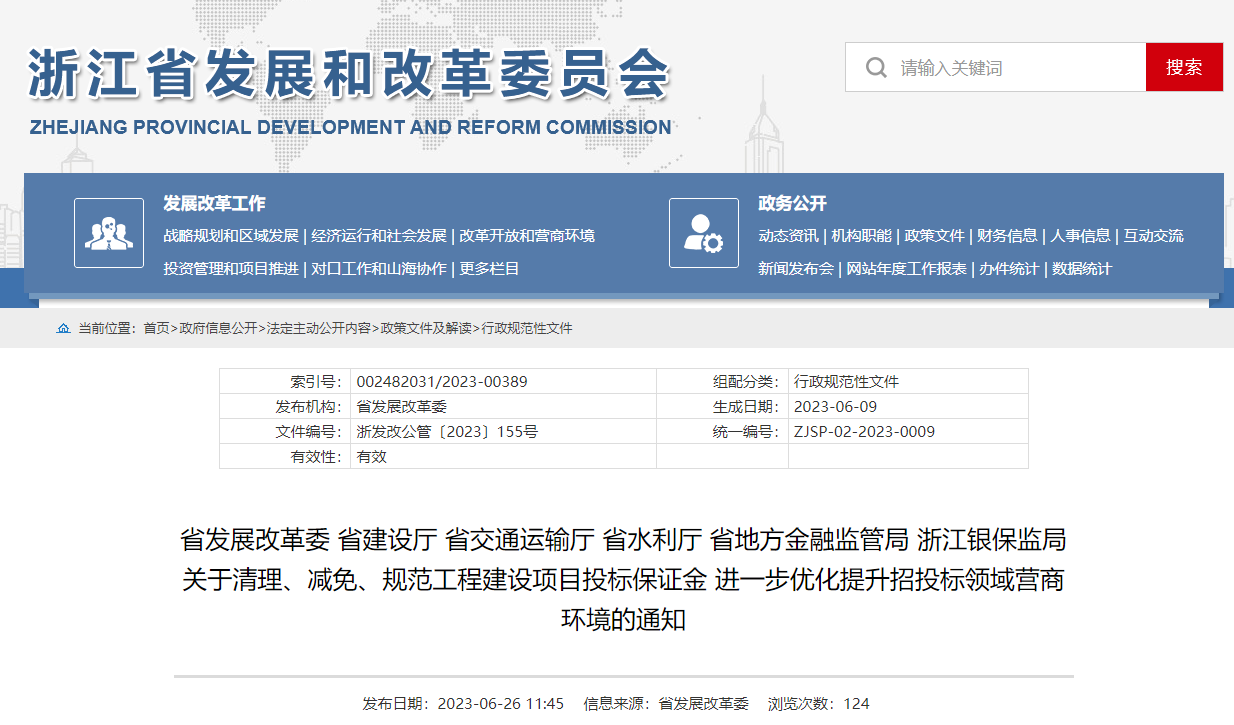Click the 浙江省发展和改革委员会 site logo
This screenshot has height=725, width=1234.
pyautogui.click(x=350, y=70)
